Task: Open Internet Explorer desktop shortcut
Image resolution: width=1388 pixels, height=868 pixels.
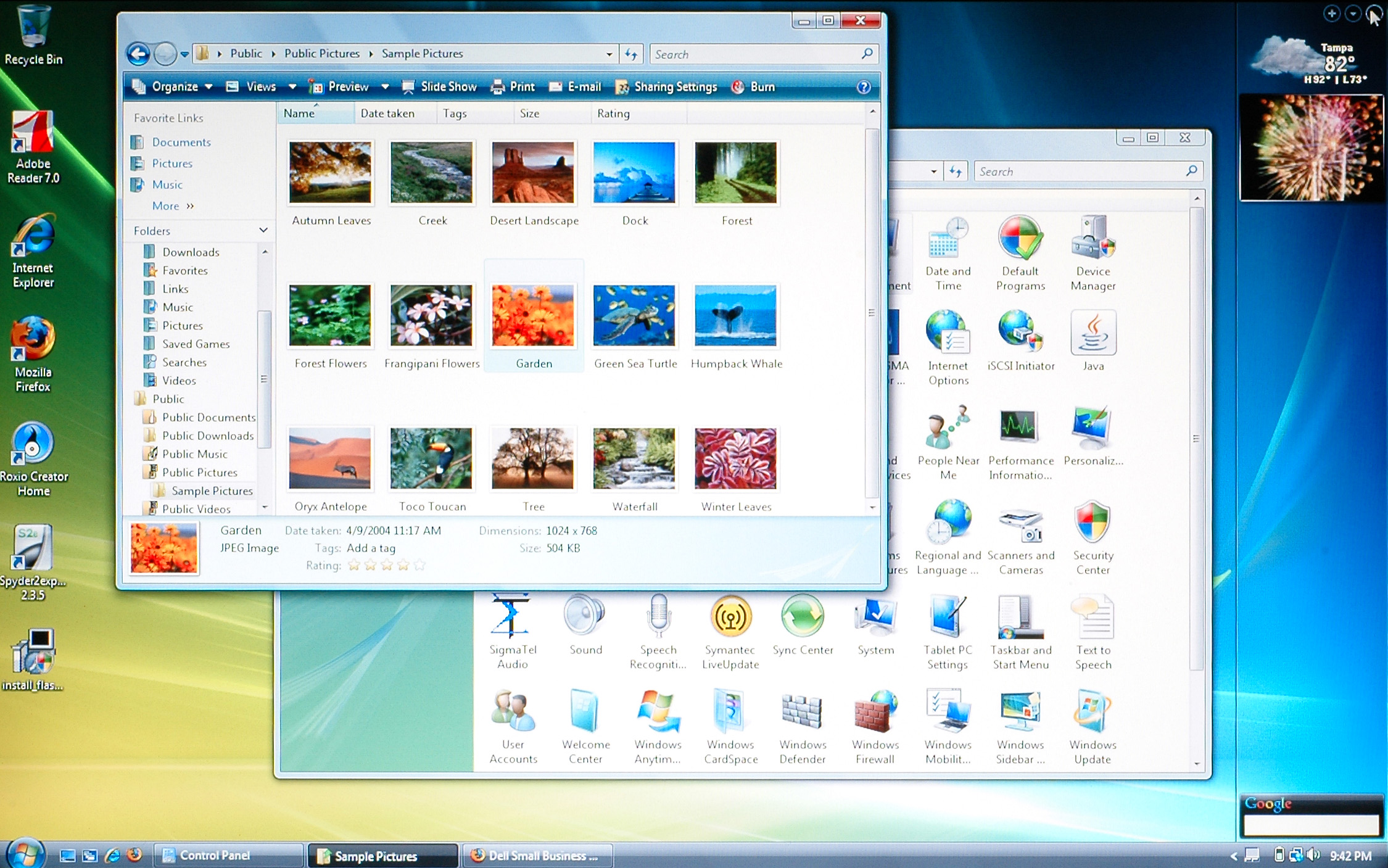Action: pos(33,251)
